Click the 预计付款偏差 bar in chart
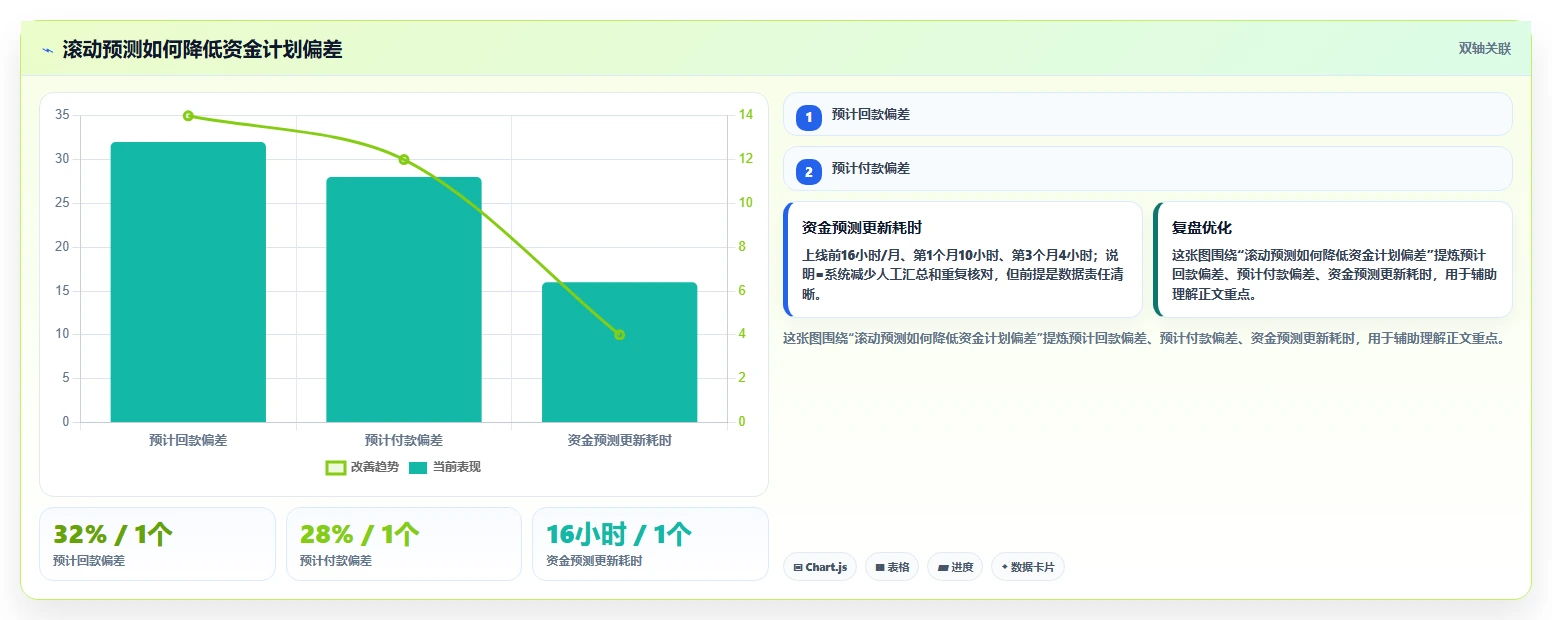This screenshot has width=1552, height=620. click(404, 299)
